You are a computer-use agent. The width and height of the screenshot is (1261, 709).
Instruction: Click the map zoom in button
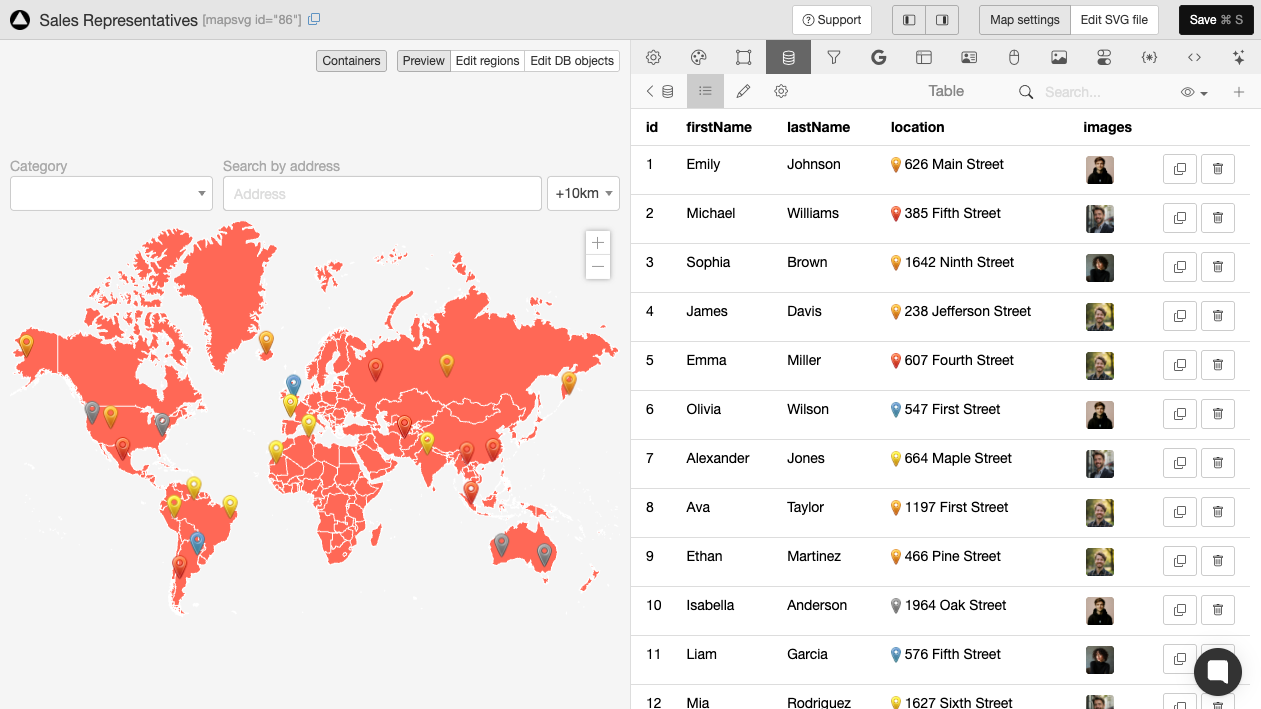pos(598,243)
